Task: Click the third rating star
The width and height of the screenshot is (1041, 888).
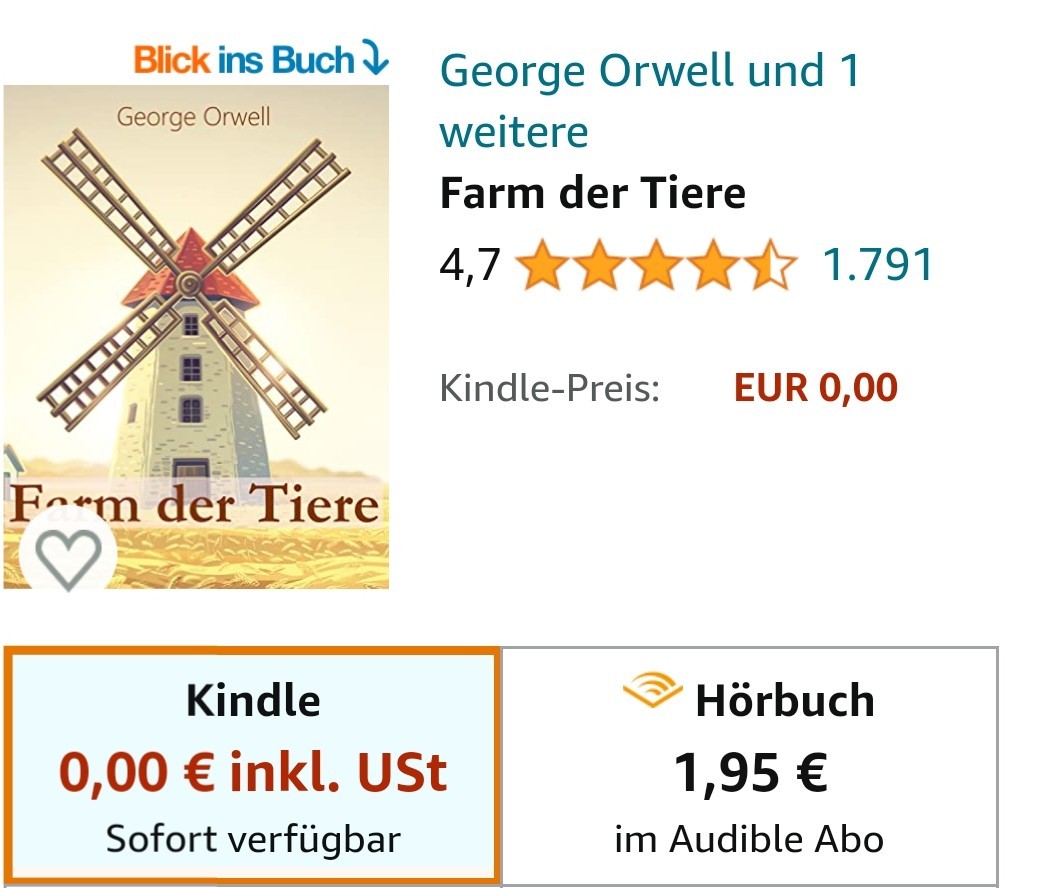Action: click(x=657, y=265)
